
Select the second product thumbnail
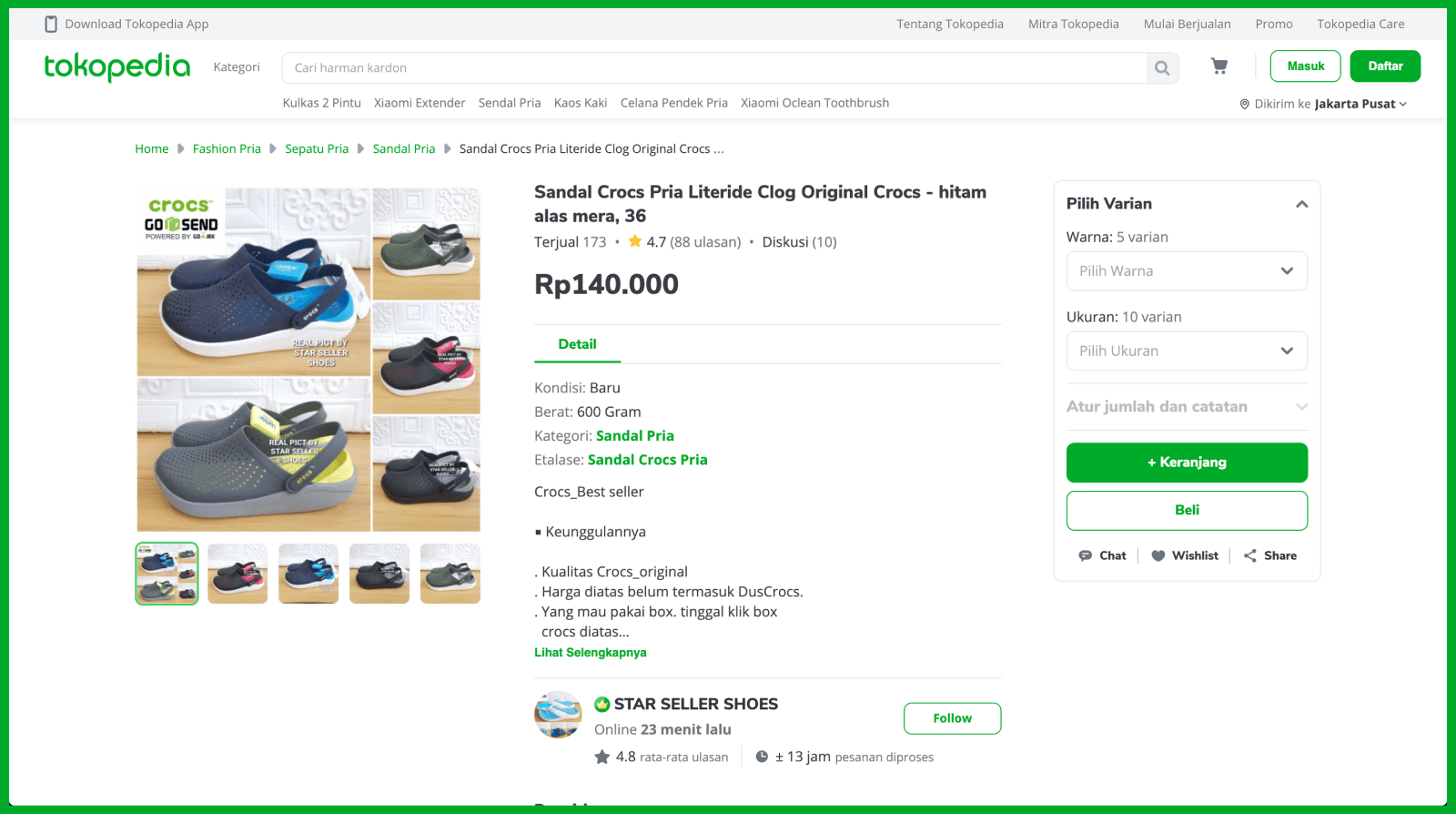pos(238,574)
